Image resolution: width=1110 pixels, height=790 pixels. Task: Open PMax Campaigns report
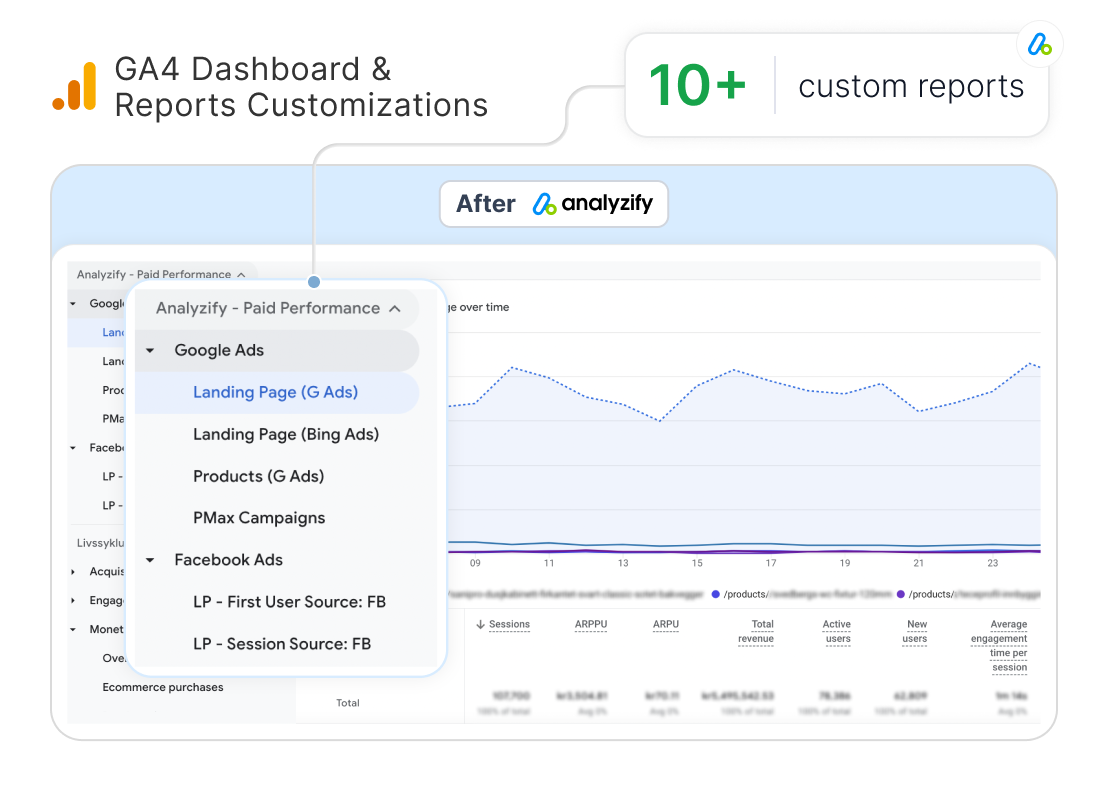pyautogui.click(x=259, y=517)
